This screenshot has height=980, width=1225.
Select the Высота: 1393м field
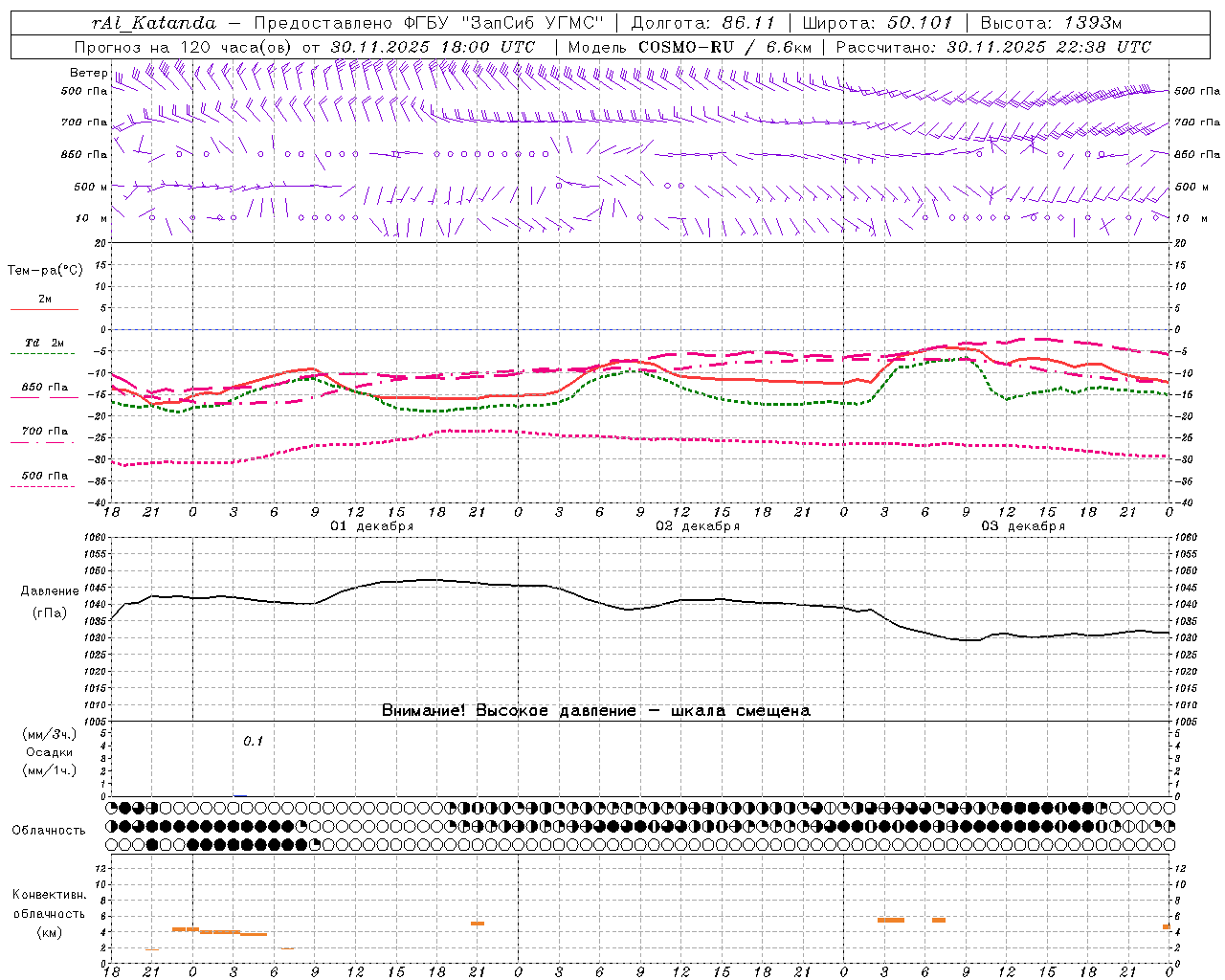(1051, 23)
